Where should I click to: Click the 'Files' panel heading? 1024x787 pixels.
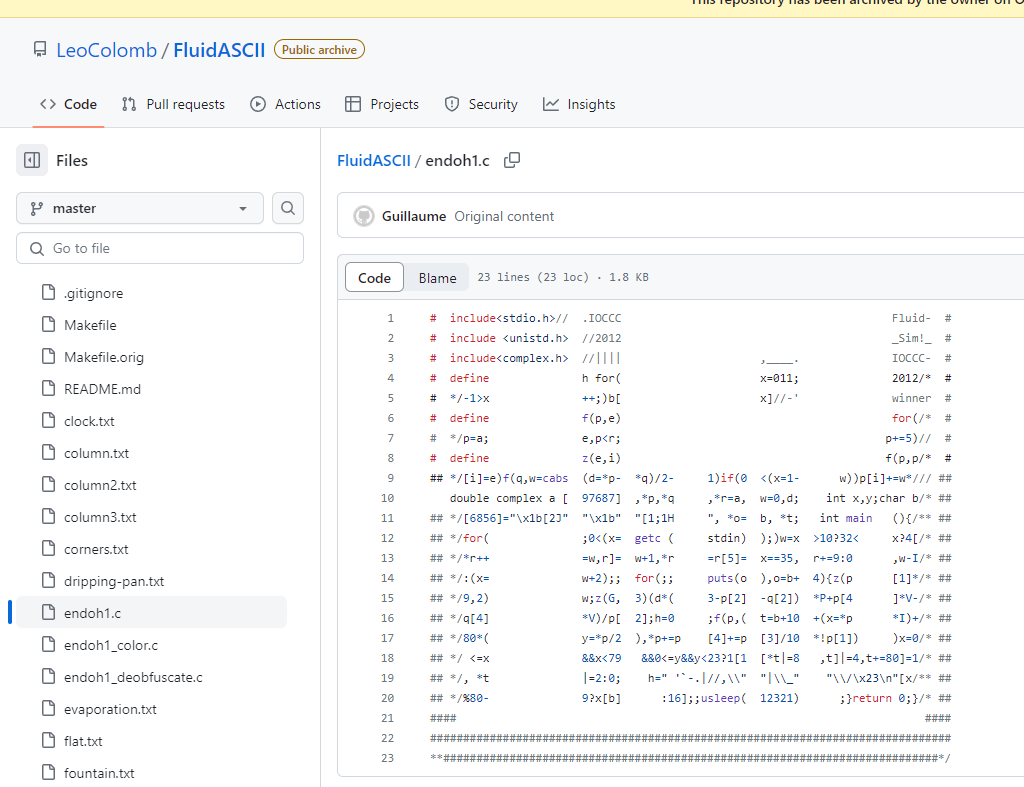72,161
